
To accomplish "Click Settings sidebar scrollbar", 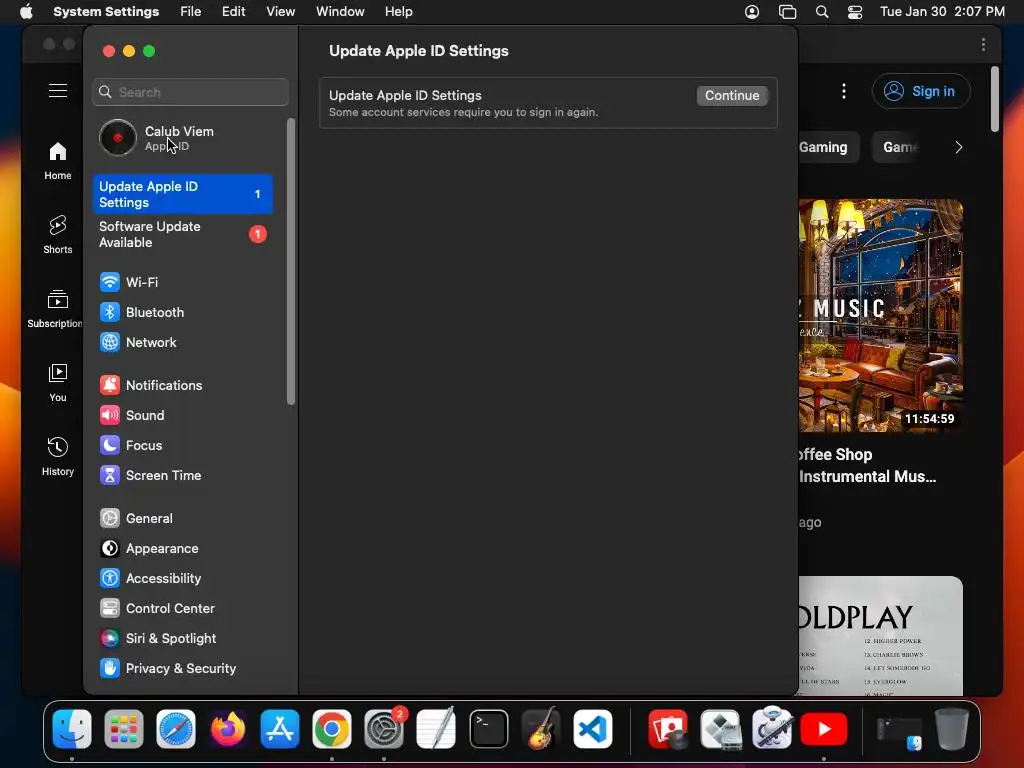I will point(291,261).
